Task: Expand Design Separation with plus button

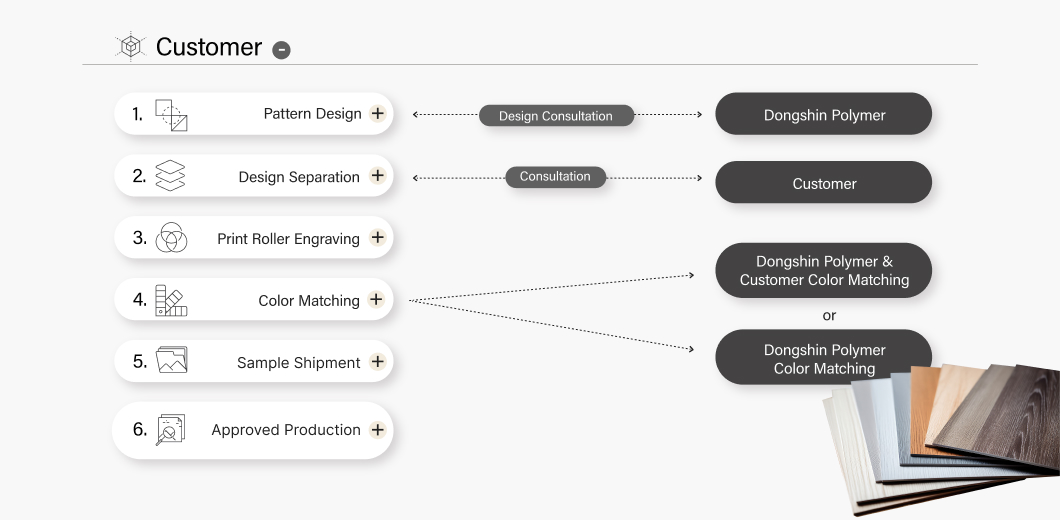Action: (x=377, y=176)
